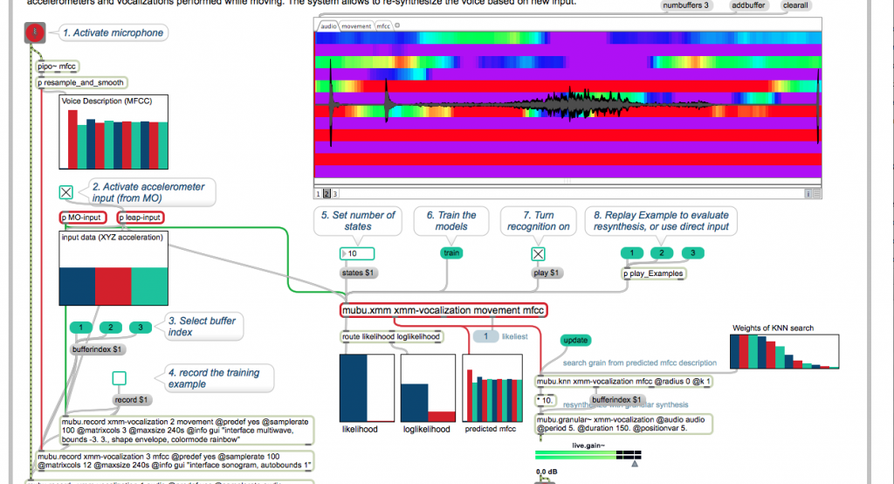Click the predicted mfcc bar display
The height and width of the screenshot is (484, 894).
(493, 388)
